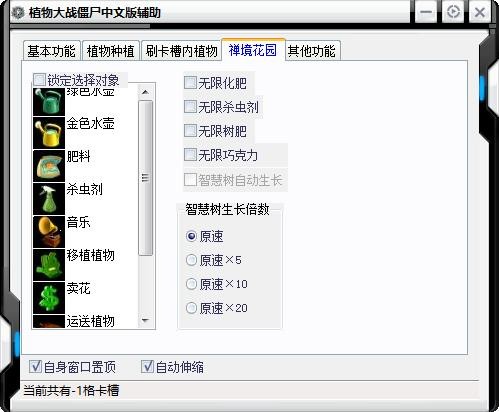Click the item list scrollbar thumb

point(145,178)
